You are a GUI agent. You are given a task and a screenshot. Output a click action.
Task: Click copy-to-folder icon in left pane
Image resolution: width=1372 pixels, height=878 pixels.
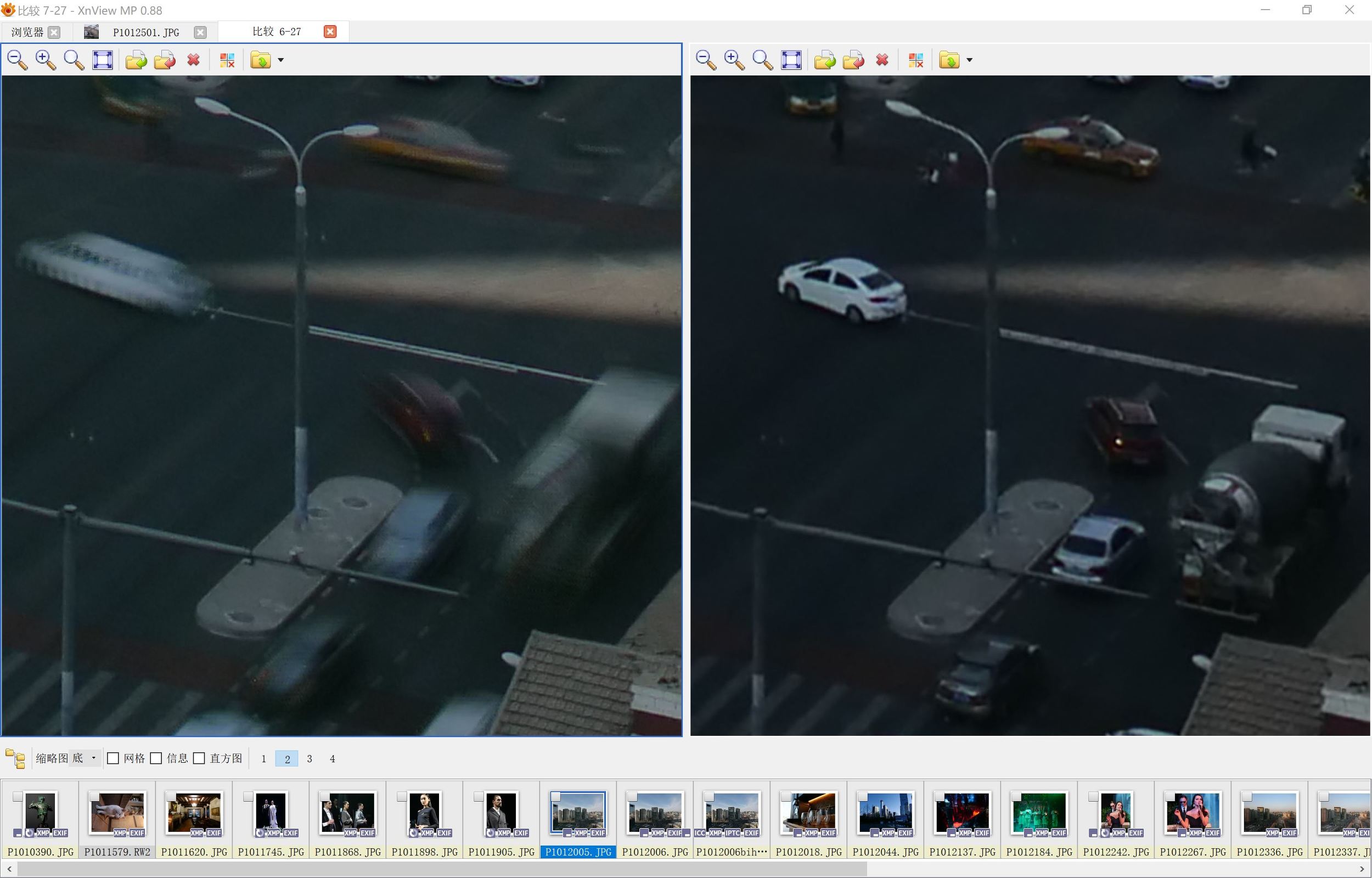136,60
